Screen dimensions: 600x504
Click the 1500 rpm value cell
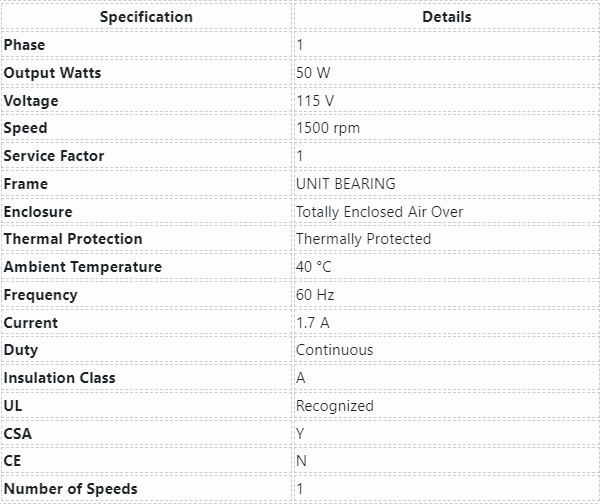[328, 128]
